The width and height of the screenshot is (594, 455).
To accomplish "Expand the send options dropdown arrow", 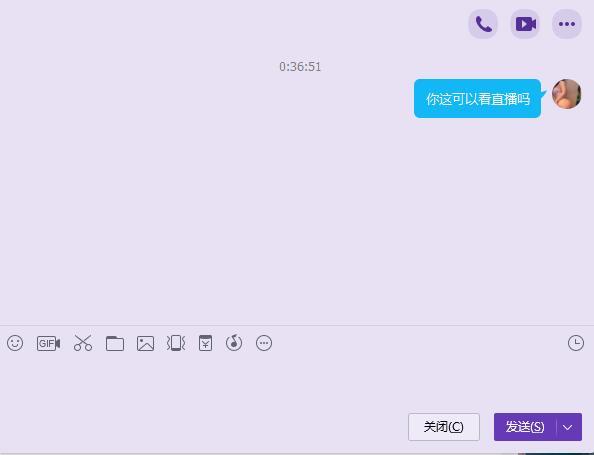I will point(569,427).
